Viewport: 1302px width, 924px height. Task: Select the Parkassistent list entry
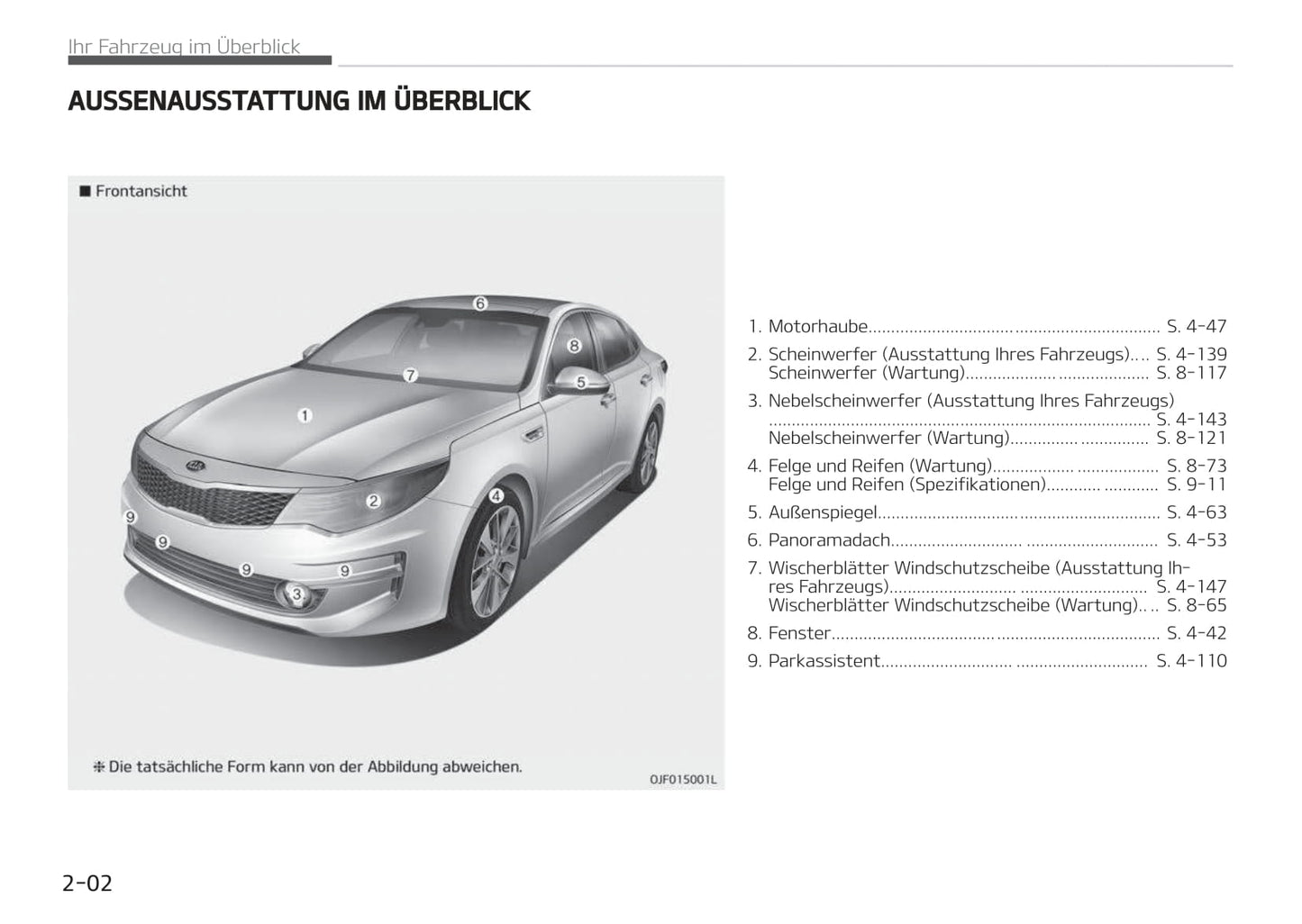point(824,661)
